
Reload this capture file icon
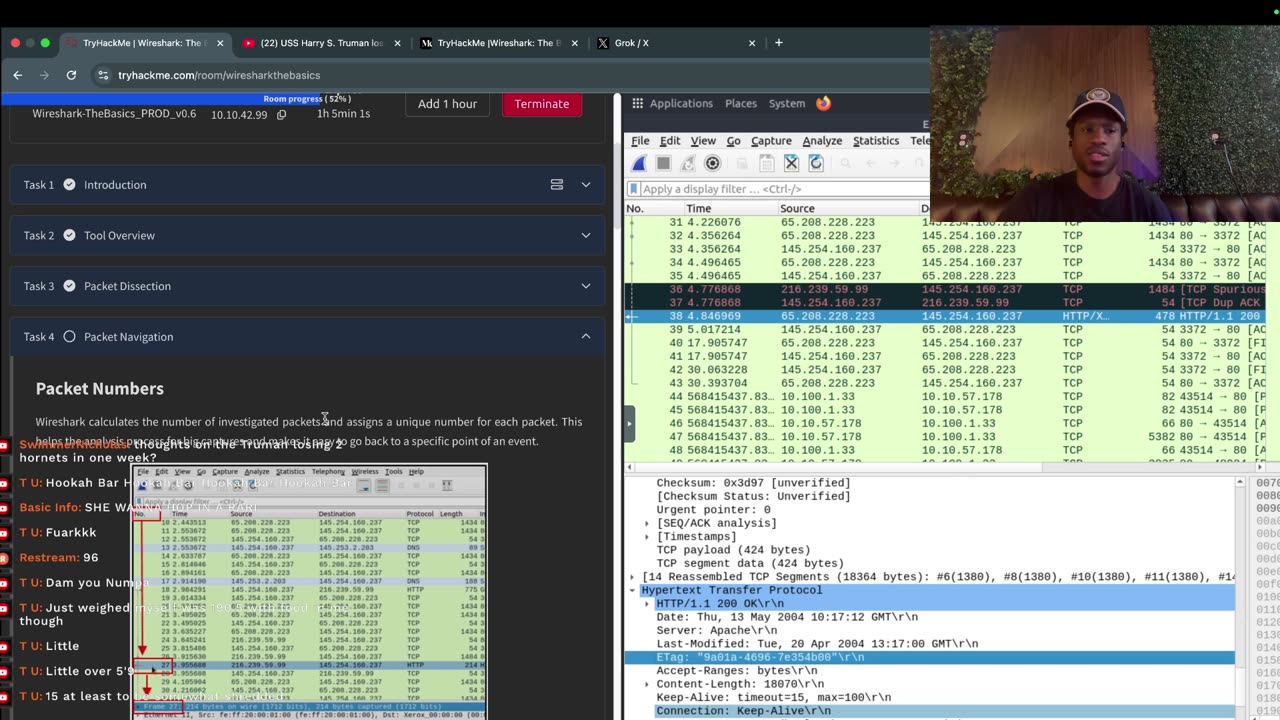coord(816,163)
